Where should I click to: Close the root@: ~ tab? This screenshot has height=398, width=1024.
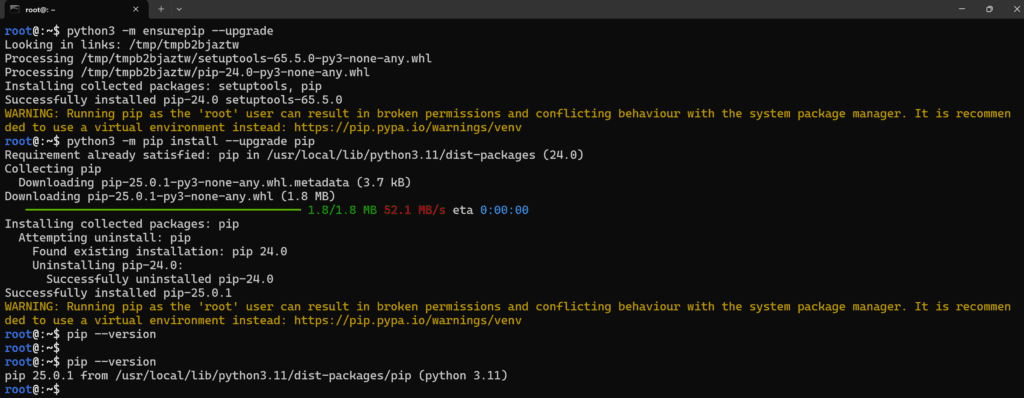point(136,9)
